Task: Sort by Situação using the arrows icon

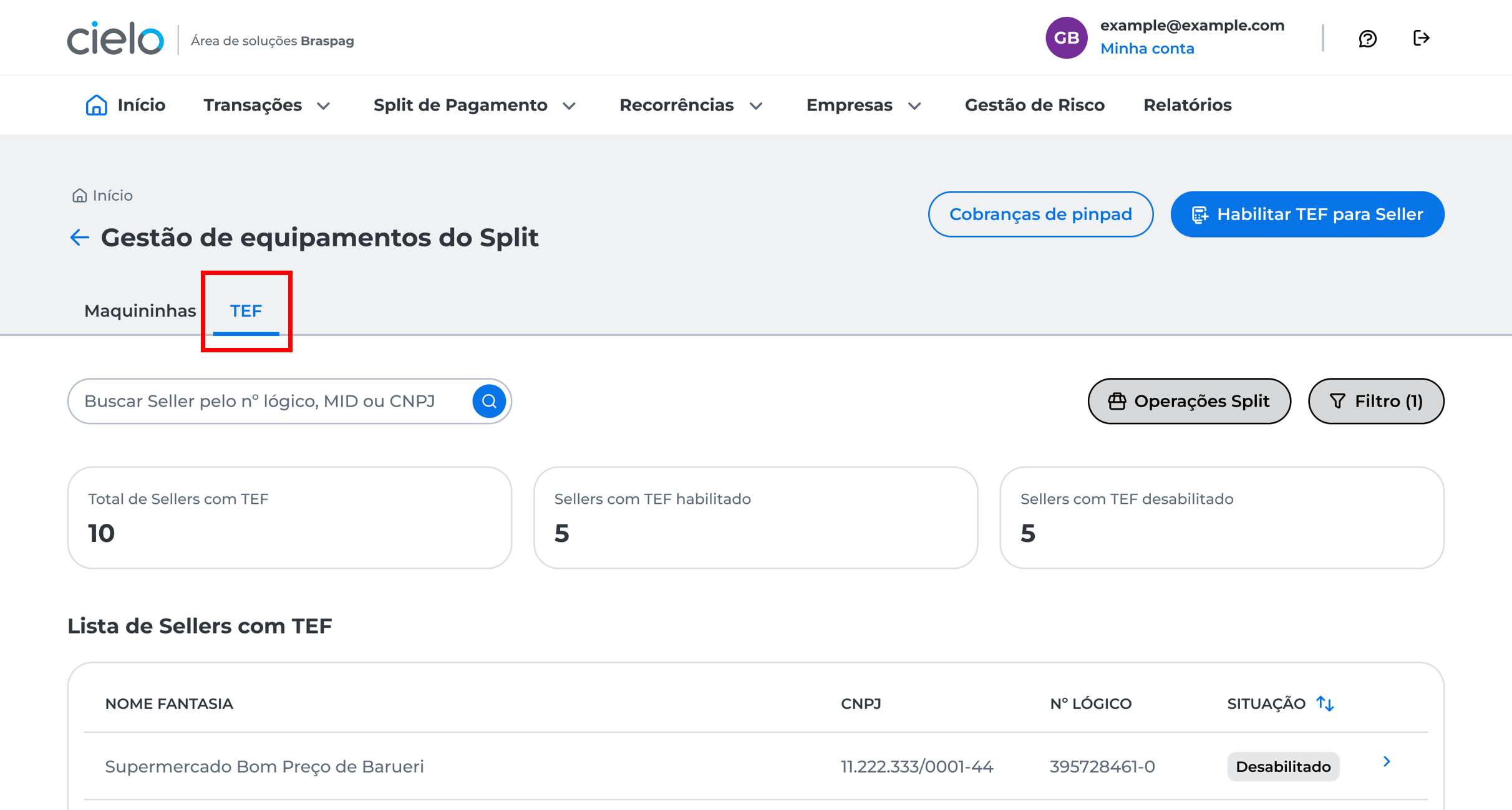Action: click(1325, 703)
